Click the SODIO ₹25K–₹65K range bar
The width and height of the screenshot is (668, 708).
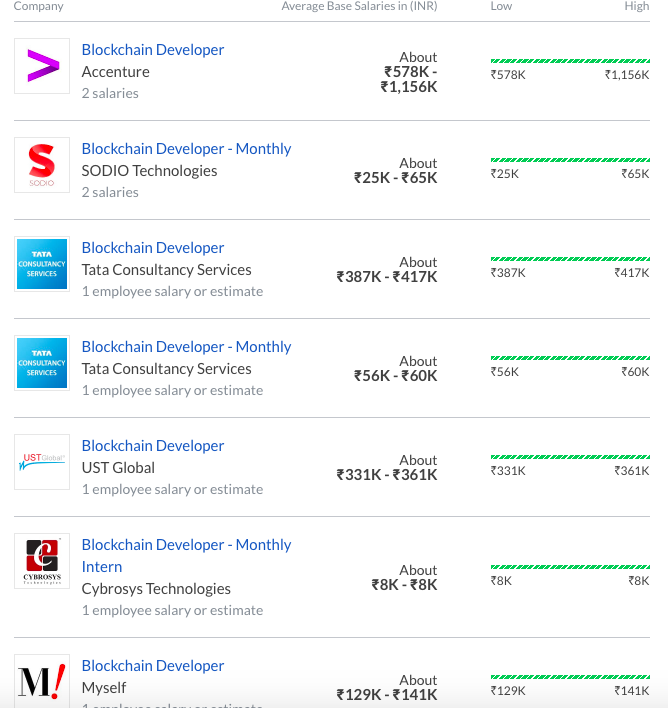coord(570,160)
